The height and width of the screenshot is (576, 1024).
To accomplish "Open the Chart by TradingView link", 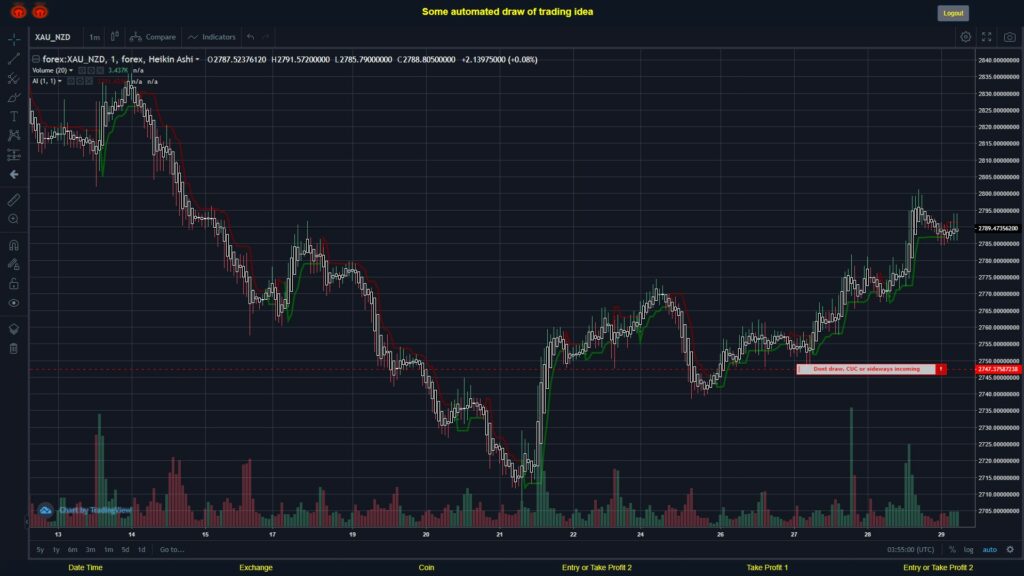I will 95,510.
